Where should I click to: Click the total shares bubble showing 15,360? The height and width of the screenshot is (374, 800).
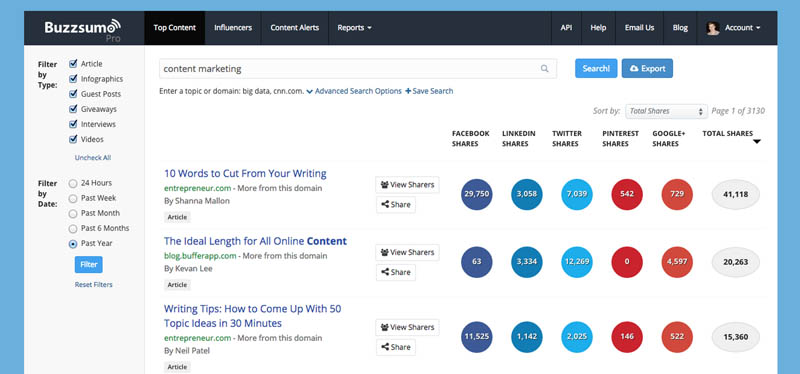pyautogui.click(x=736, y=337)
